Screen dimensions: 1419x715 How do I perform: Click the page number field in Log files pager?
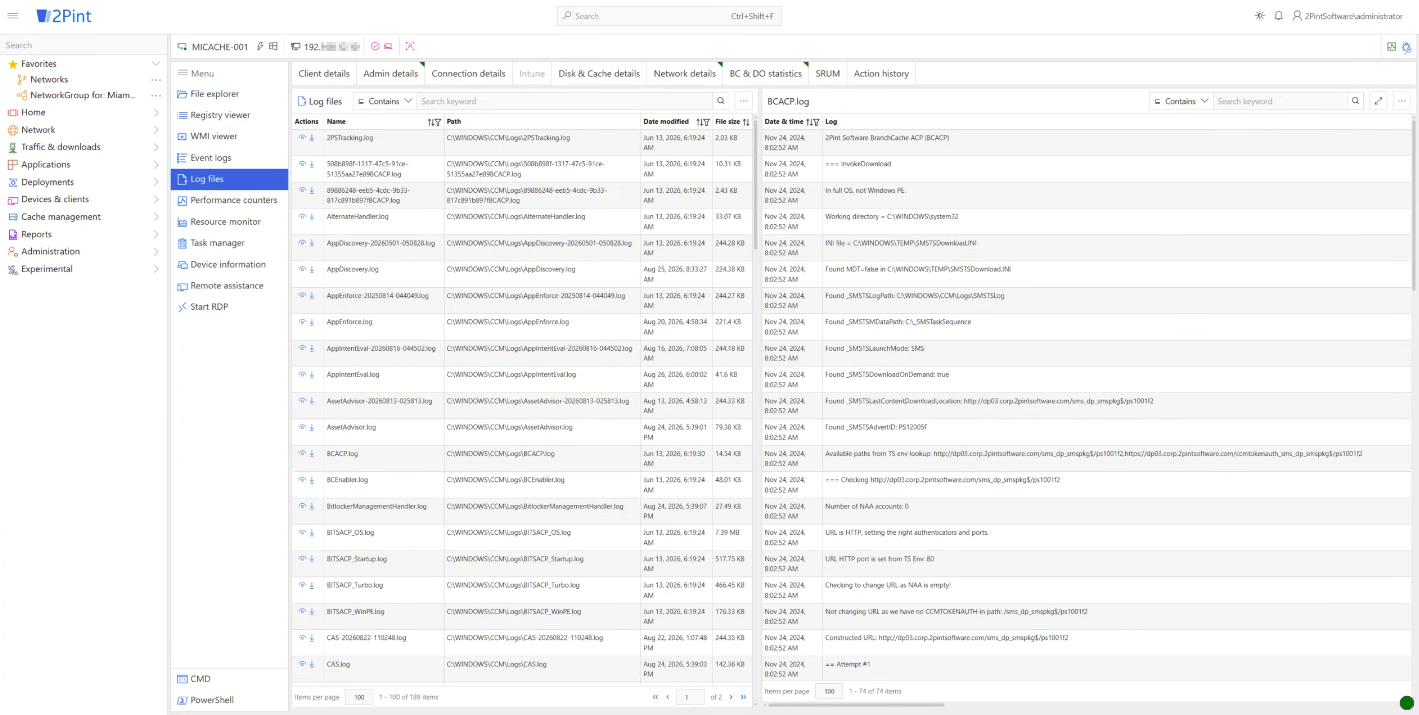(690, 697)
